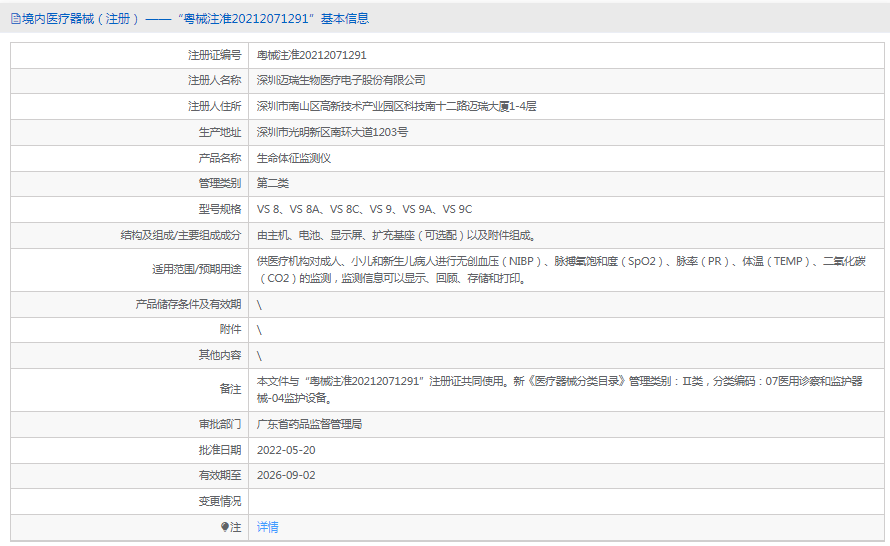
Task: Click the 有效期至 label
Action: tap(220, 476)
